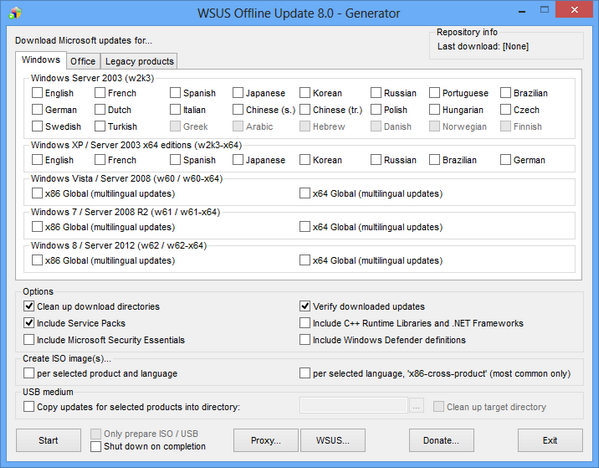
Task: Check English under Windows Server 2003
Action: 37,93
